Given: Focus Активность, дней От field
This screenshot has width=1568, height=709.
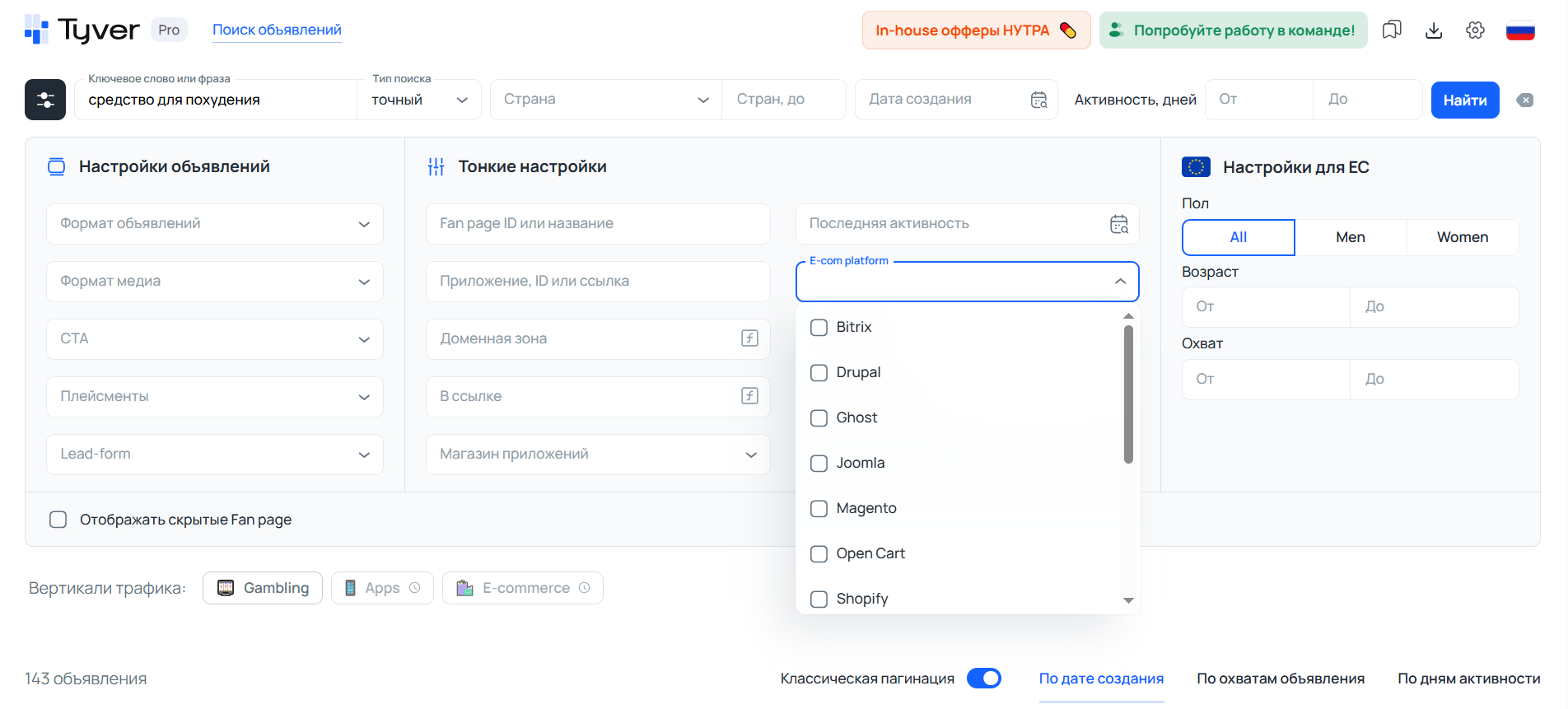Looking at the screenshot, I should coord(1259,100).
